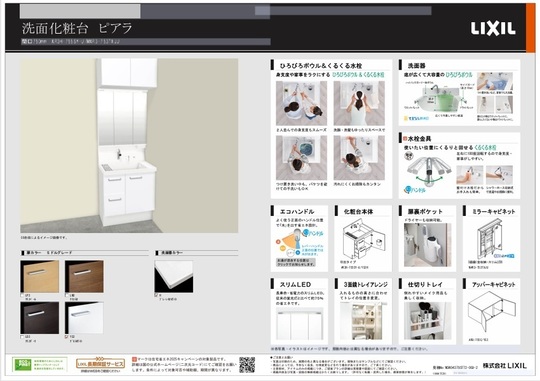Click the main vanity product render image
The image size is (540, 381).
tap(129, 145)
